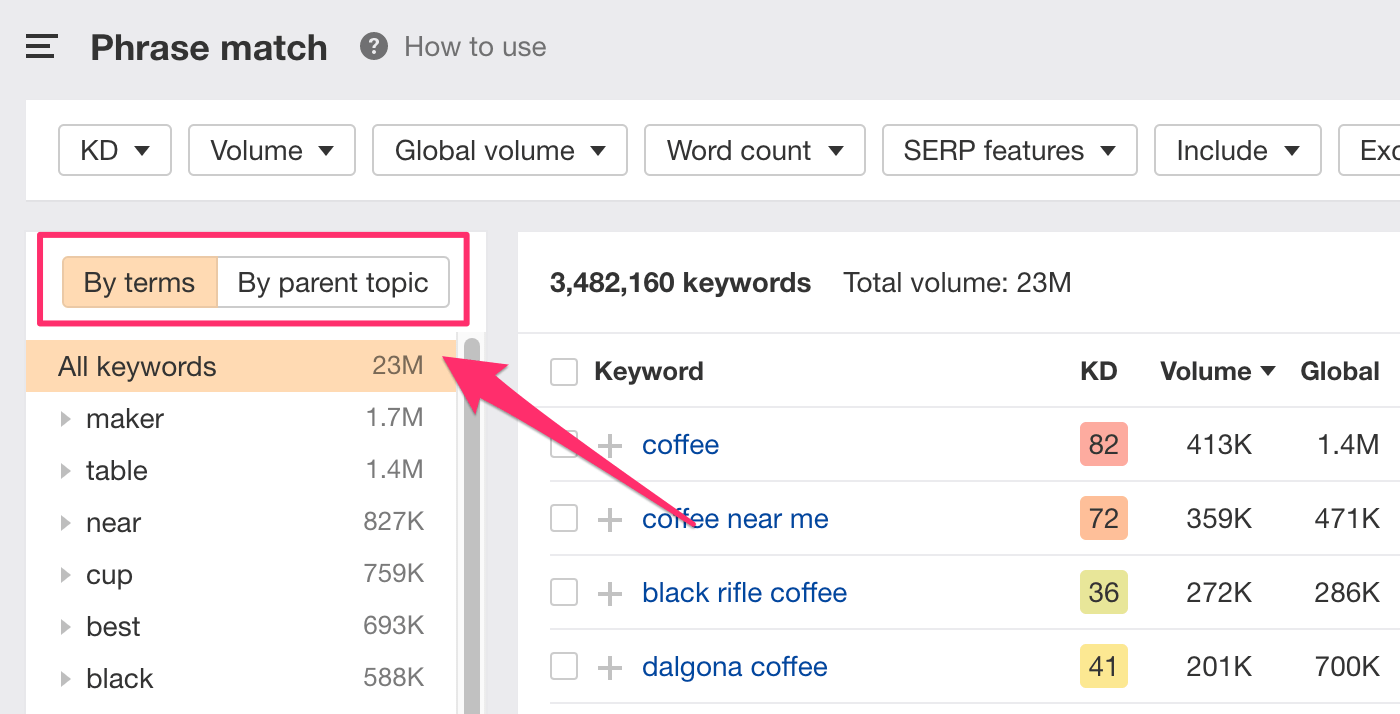
Task: Open the coffee keyword link
Action: click(680, 445)
